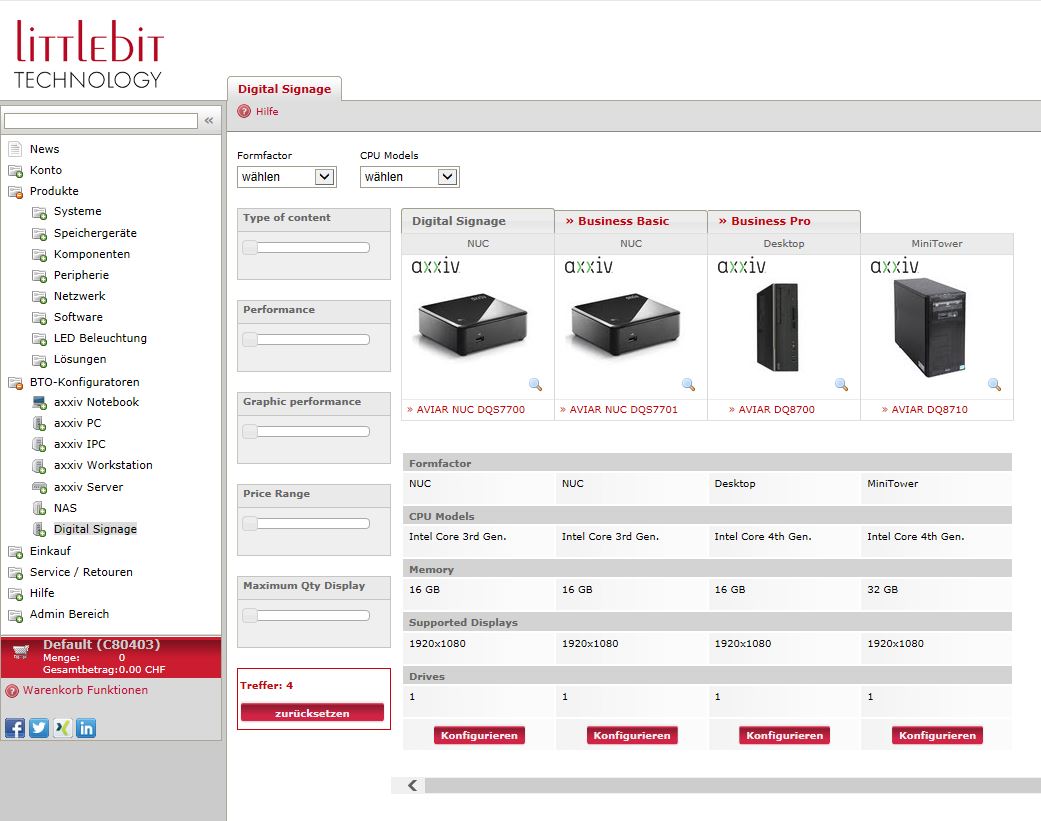Configure the MiniTower AVIAR DQ8710

tap(937, 735)
